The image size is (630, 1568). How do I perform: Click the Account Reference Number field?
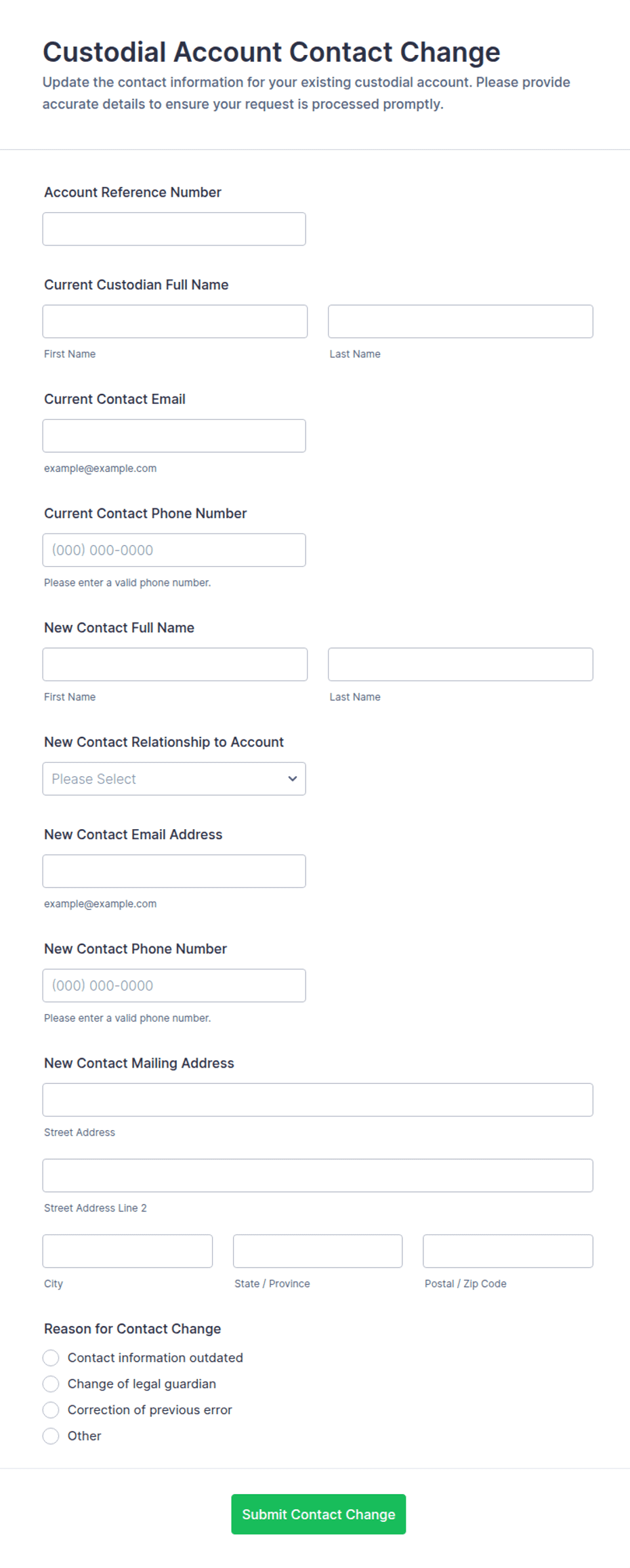point(174,229)
